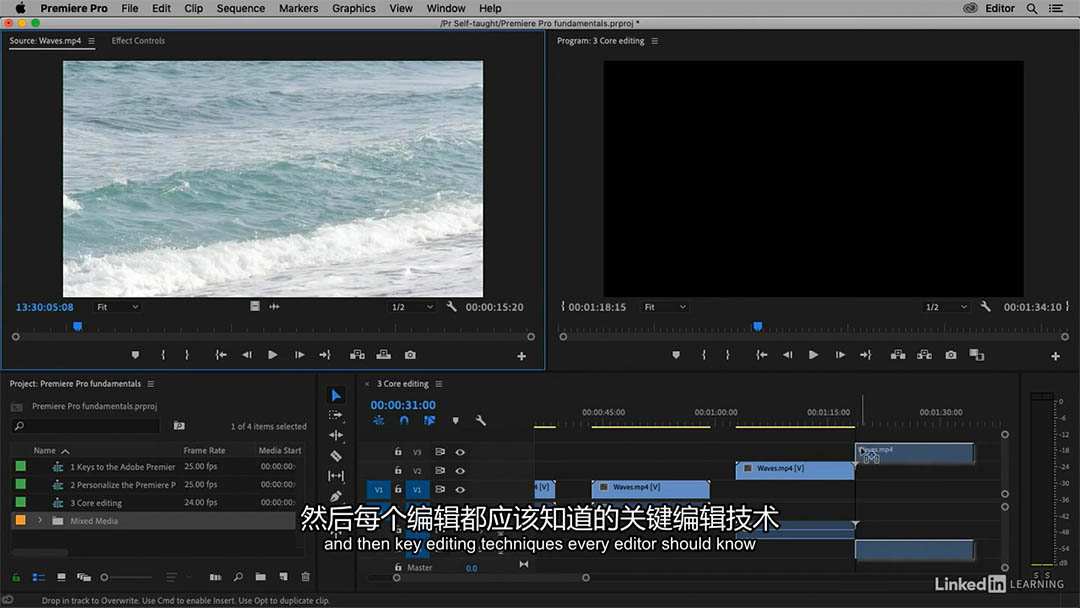1080x608 pixels.
Task: Click Automate to Sequence icon
Action: pos(216,577)
